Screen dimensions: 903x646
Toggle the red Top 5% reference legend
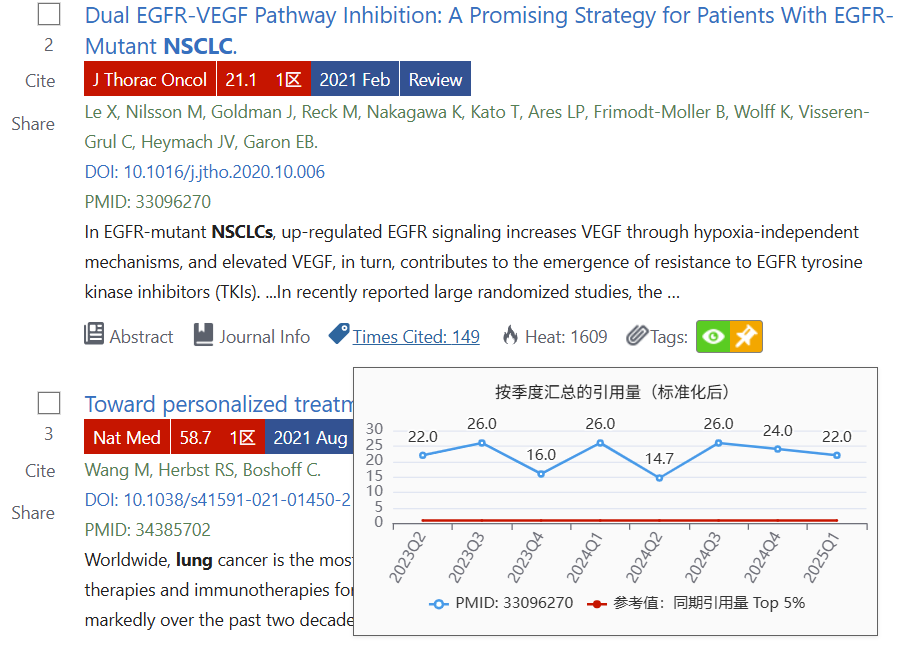696,603
